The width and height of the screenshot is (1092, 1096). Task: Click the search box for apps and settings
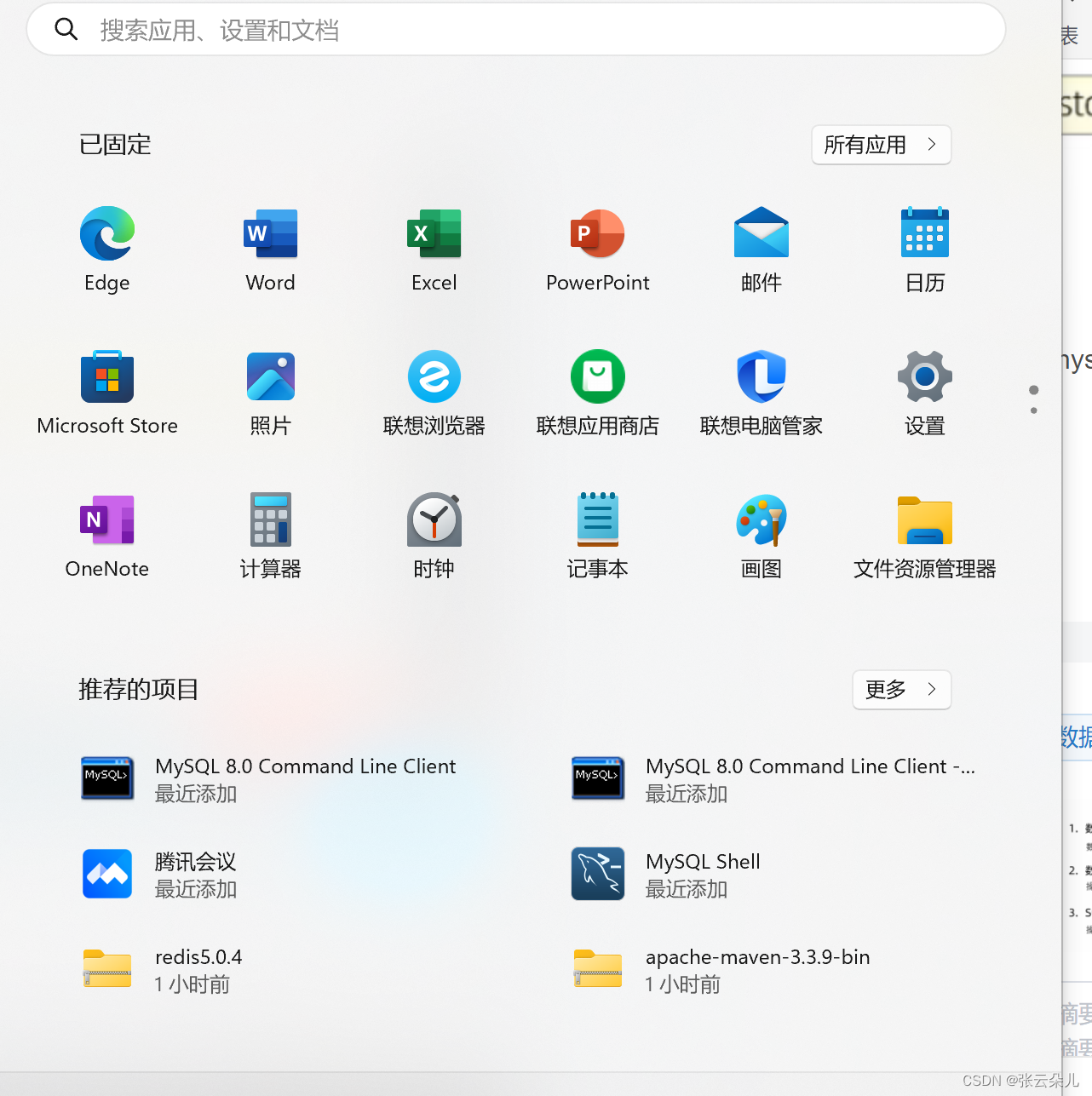[516, 30]
